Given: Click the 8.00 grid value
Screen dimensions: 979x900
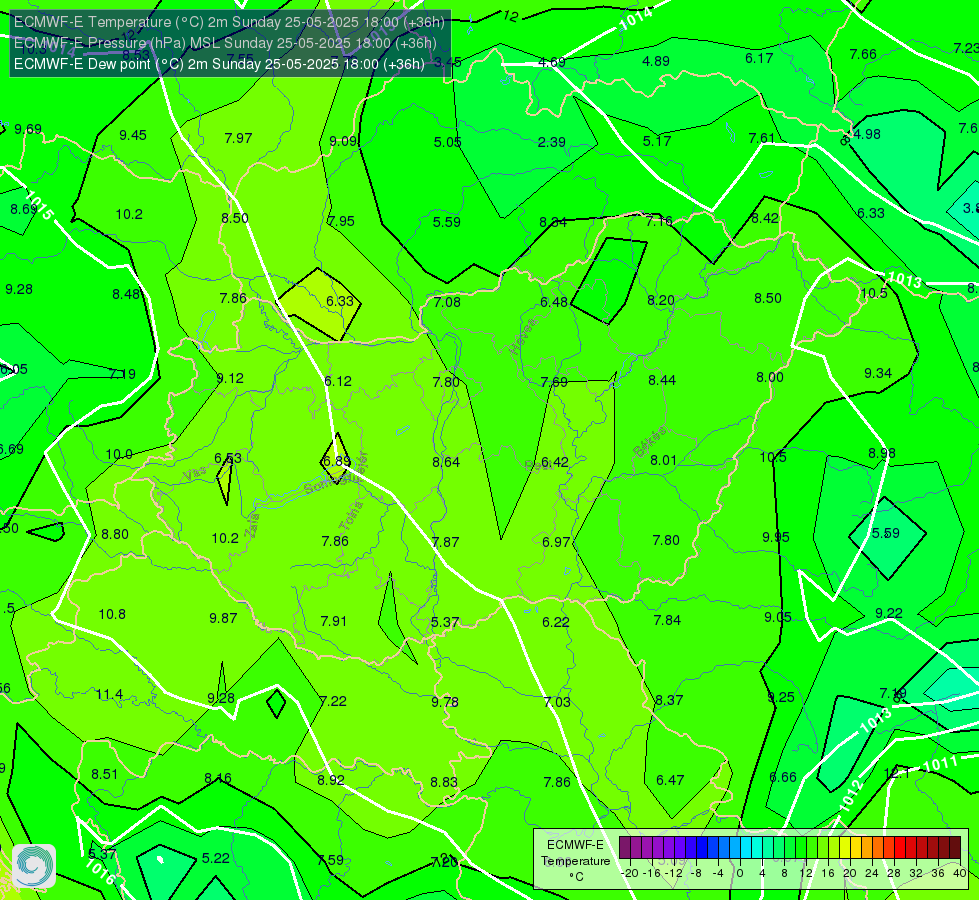Looking at the screenshot, I should [770, 377].
